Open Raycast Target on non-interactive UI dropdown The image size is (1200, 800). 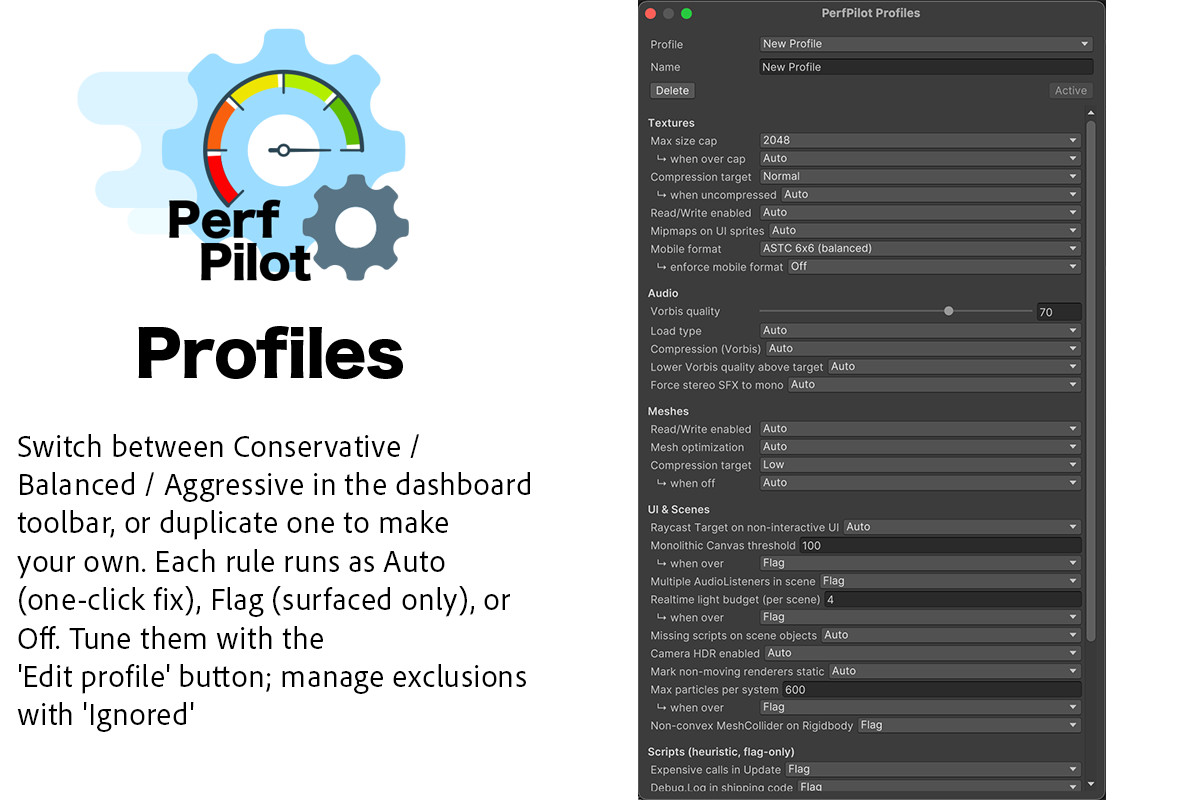coord(962,527)
